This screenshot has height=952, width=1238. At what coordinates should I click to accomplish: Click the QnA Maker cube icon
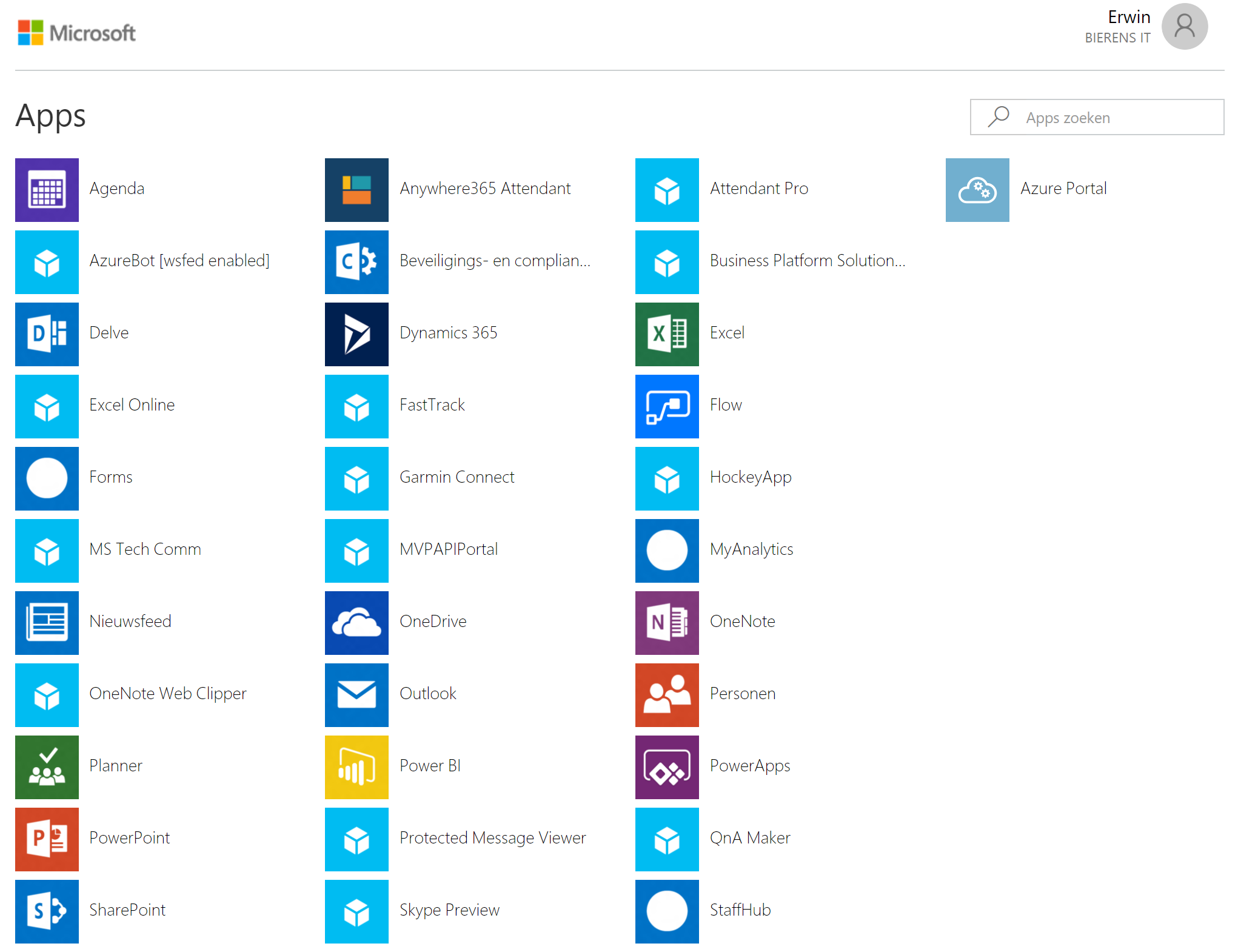click(667, 839)
